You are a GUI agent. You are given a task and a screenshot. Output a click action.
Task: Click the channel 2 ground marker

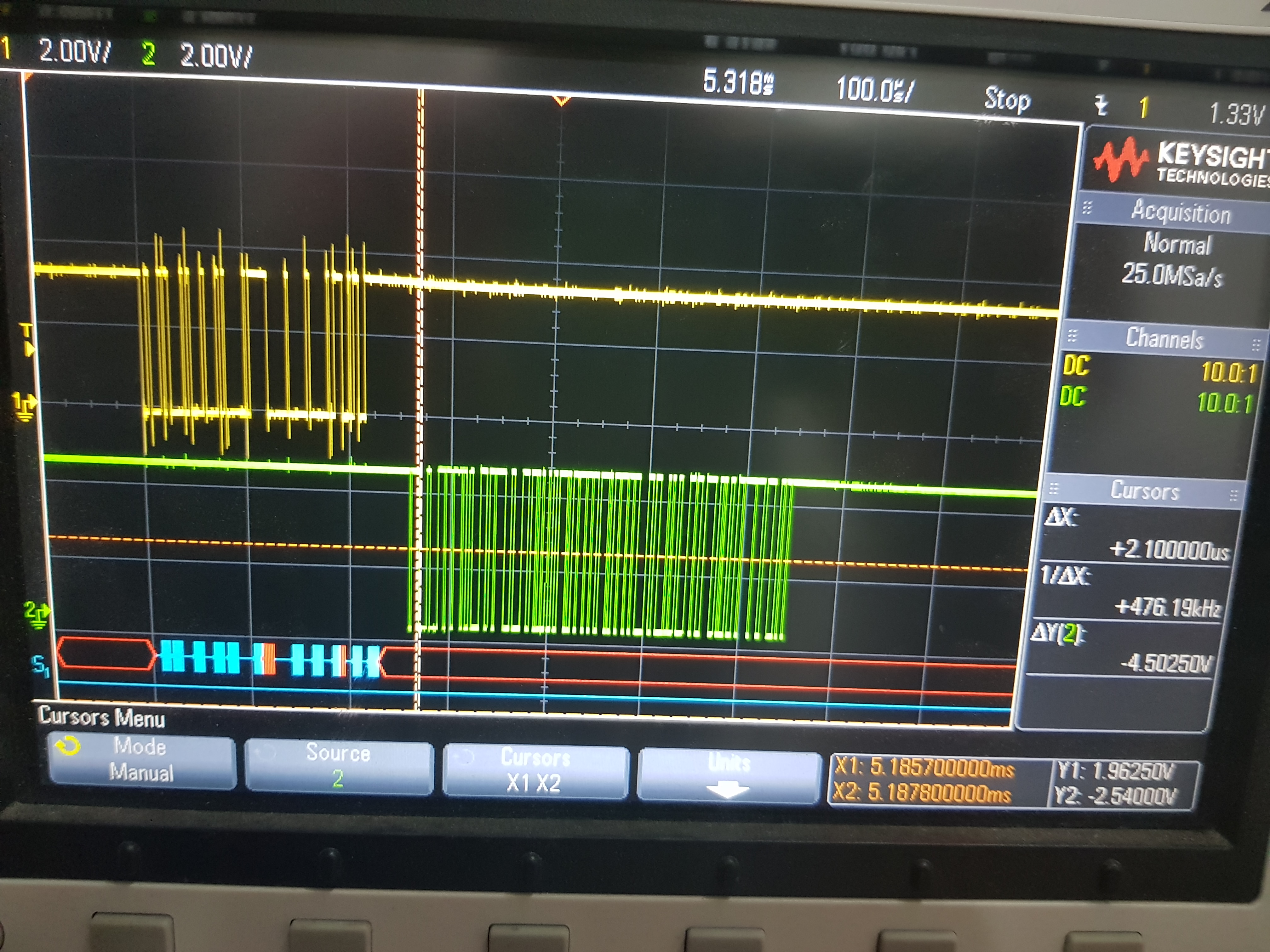38,615
